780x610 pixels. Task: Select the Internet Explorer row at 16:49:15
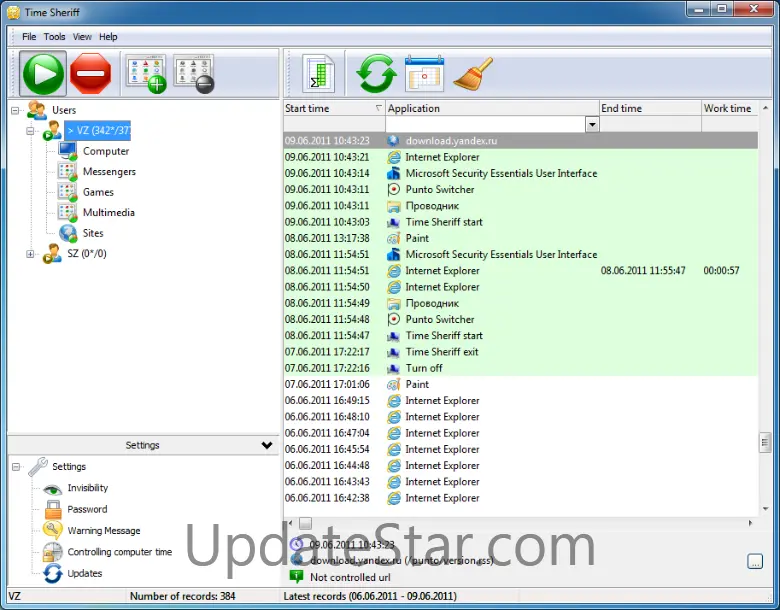tap(521, 401)
